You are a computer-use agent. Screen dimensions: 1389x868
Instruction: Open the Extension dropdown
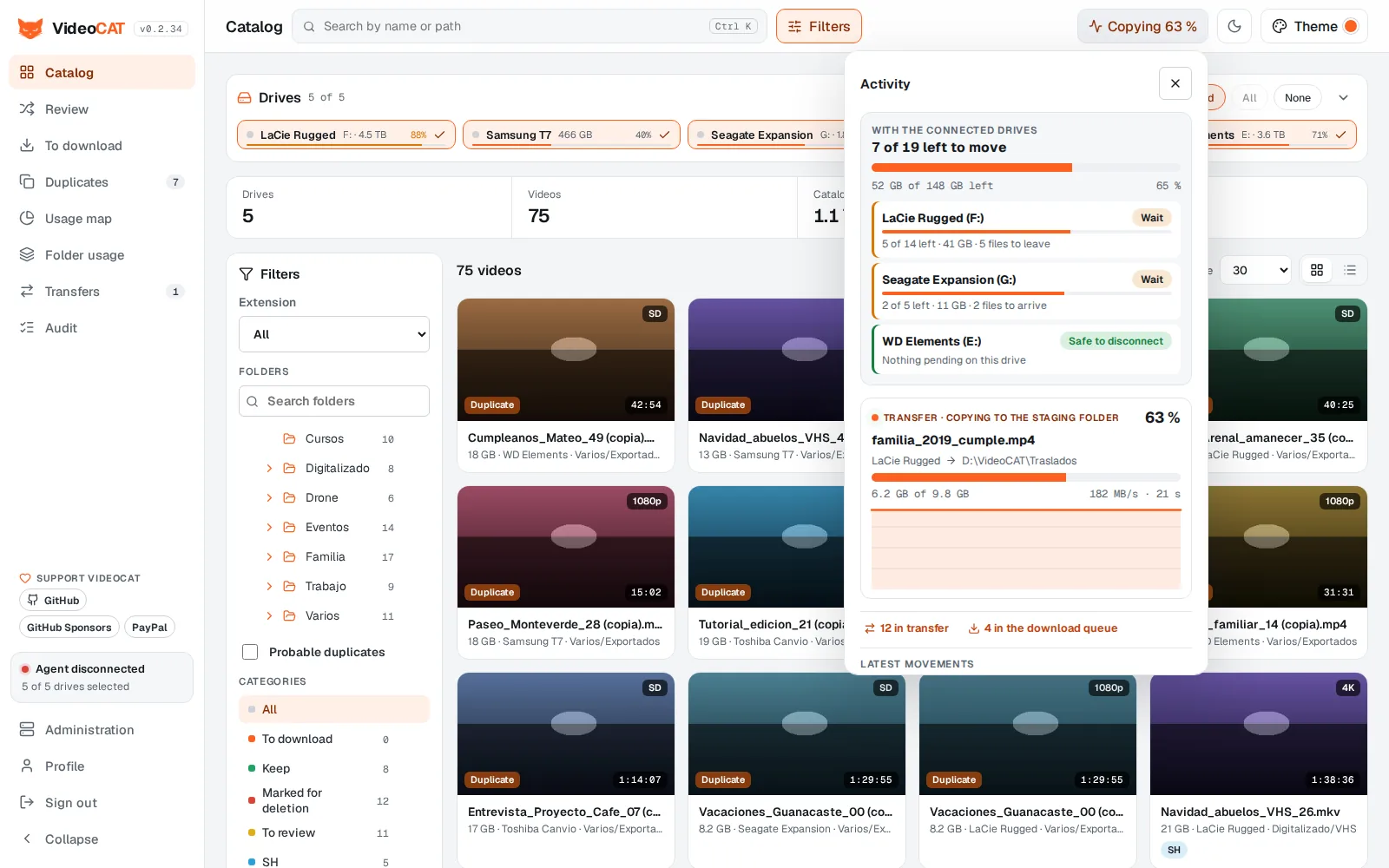pos(334,334)
